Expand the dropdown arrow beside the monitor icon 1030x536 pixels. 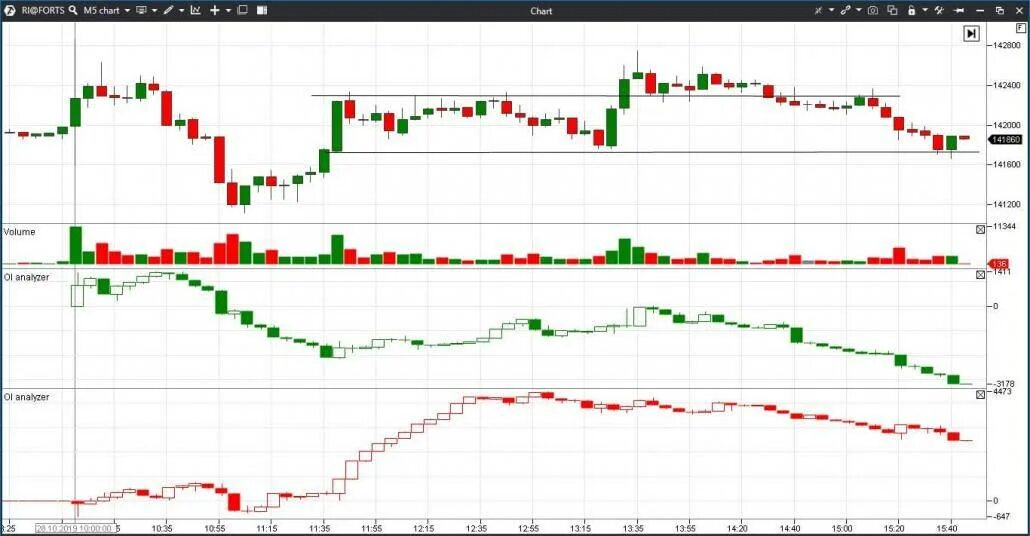(154, 11)
